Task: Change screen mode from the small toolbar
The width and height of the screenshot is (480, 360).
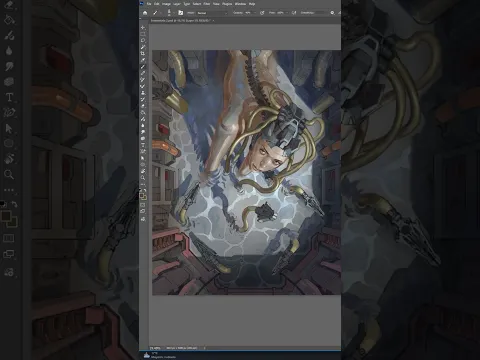Action: point(143,211)
